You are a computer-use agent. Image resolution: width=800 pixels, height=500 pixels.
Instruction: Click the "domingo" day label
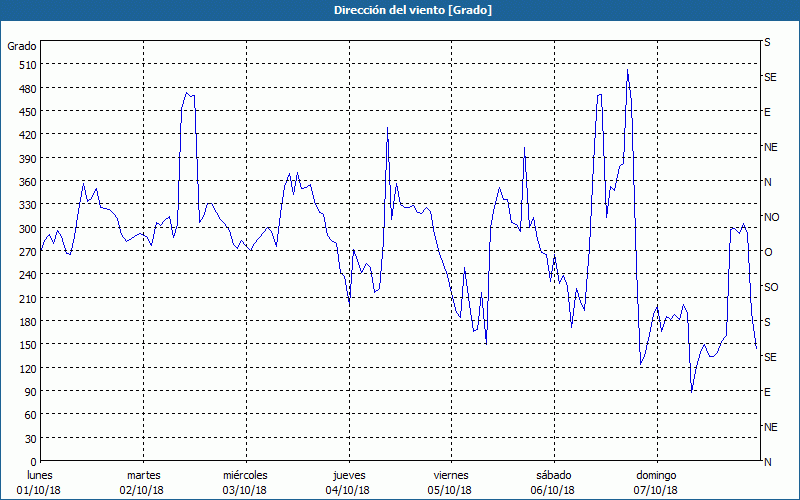pyautogui.click(x=656, y=476)
